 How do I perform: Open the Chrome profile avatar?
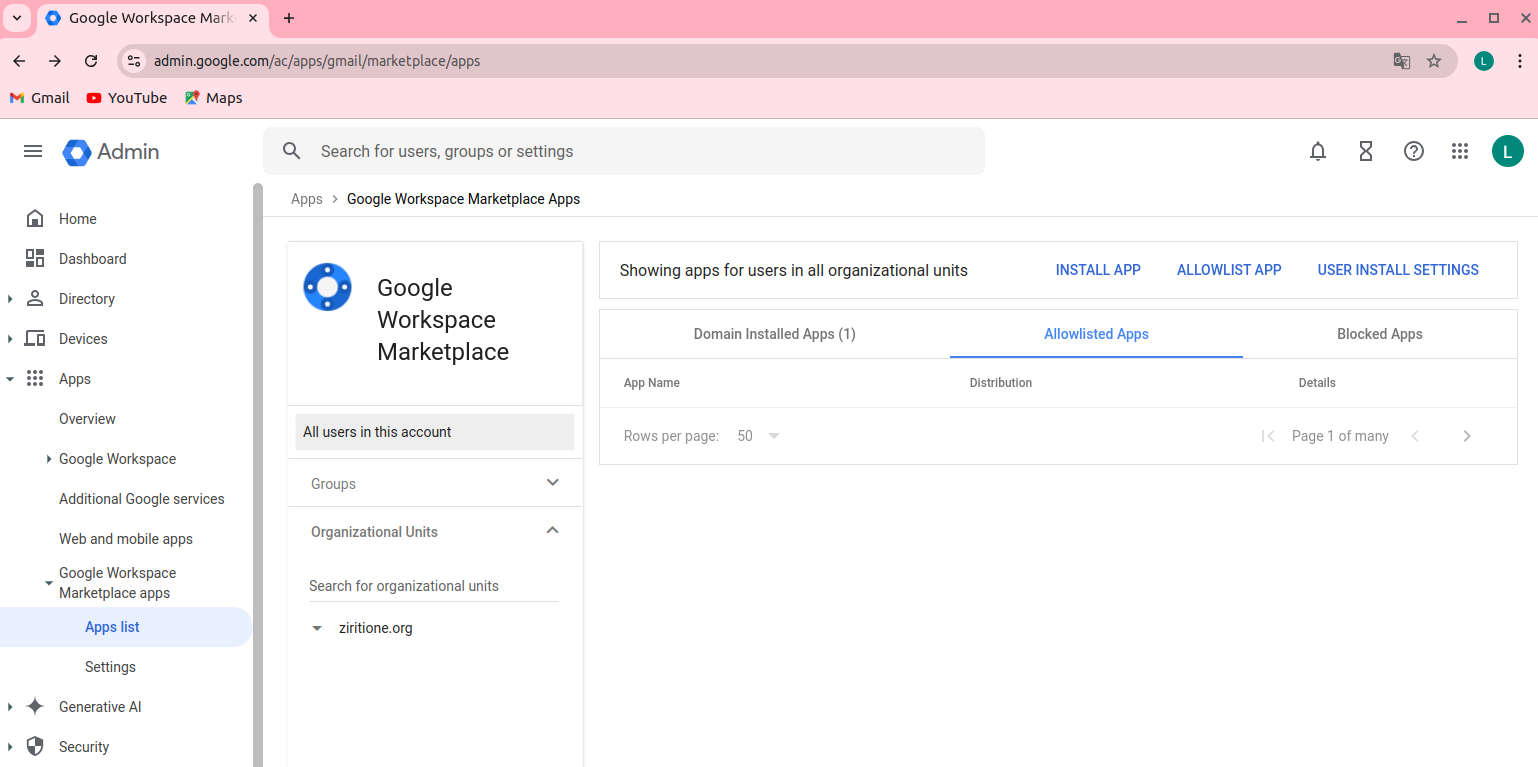(1484, 61)
